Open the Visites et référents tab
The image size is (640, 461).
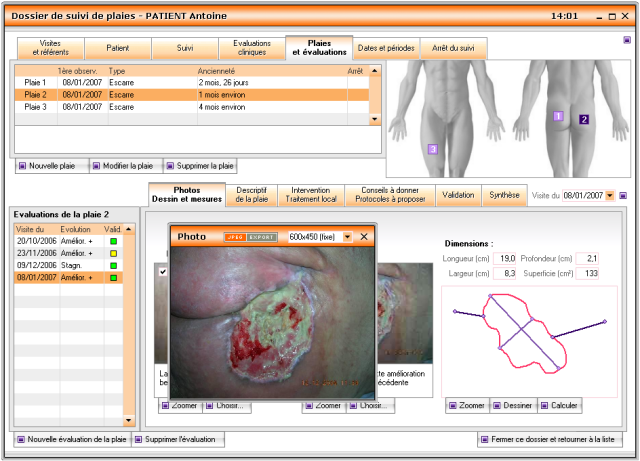click(51, 48)
